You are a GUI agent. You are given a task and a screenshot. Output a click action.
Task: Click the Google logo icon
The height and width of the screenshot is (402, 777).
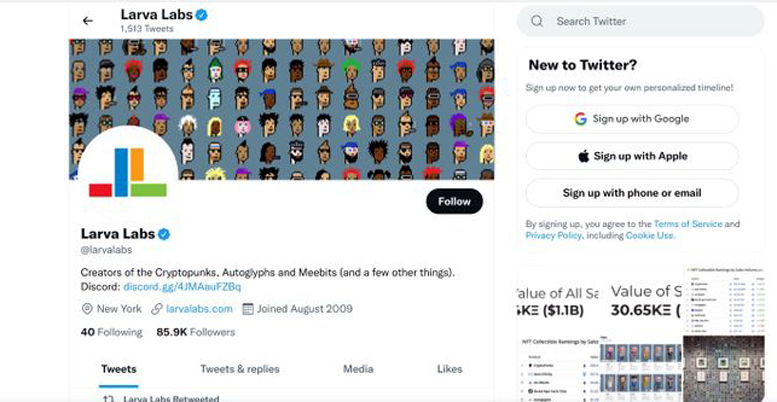(580, 119)
